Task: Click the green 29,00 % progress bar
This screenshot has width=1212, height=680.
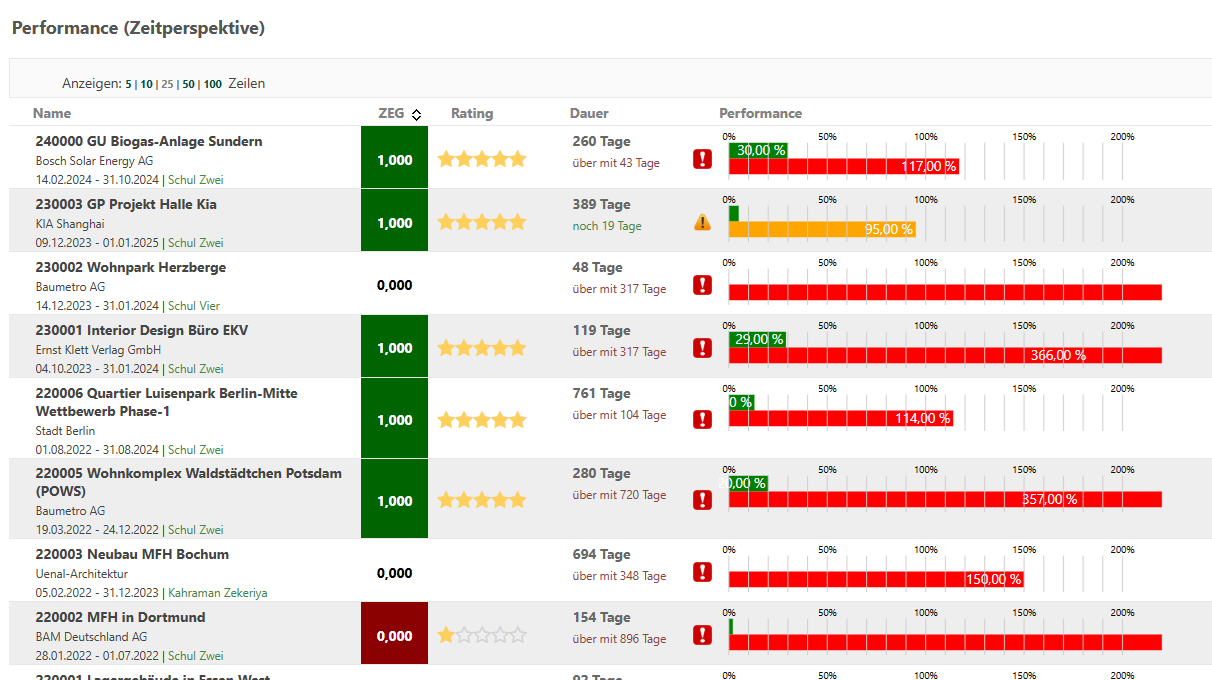Action: [x=757, y=339]
